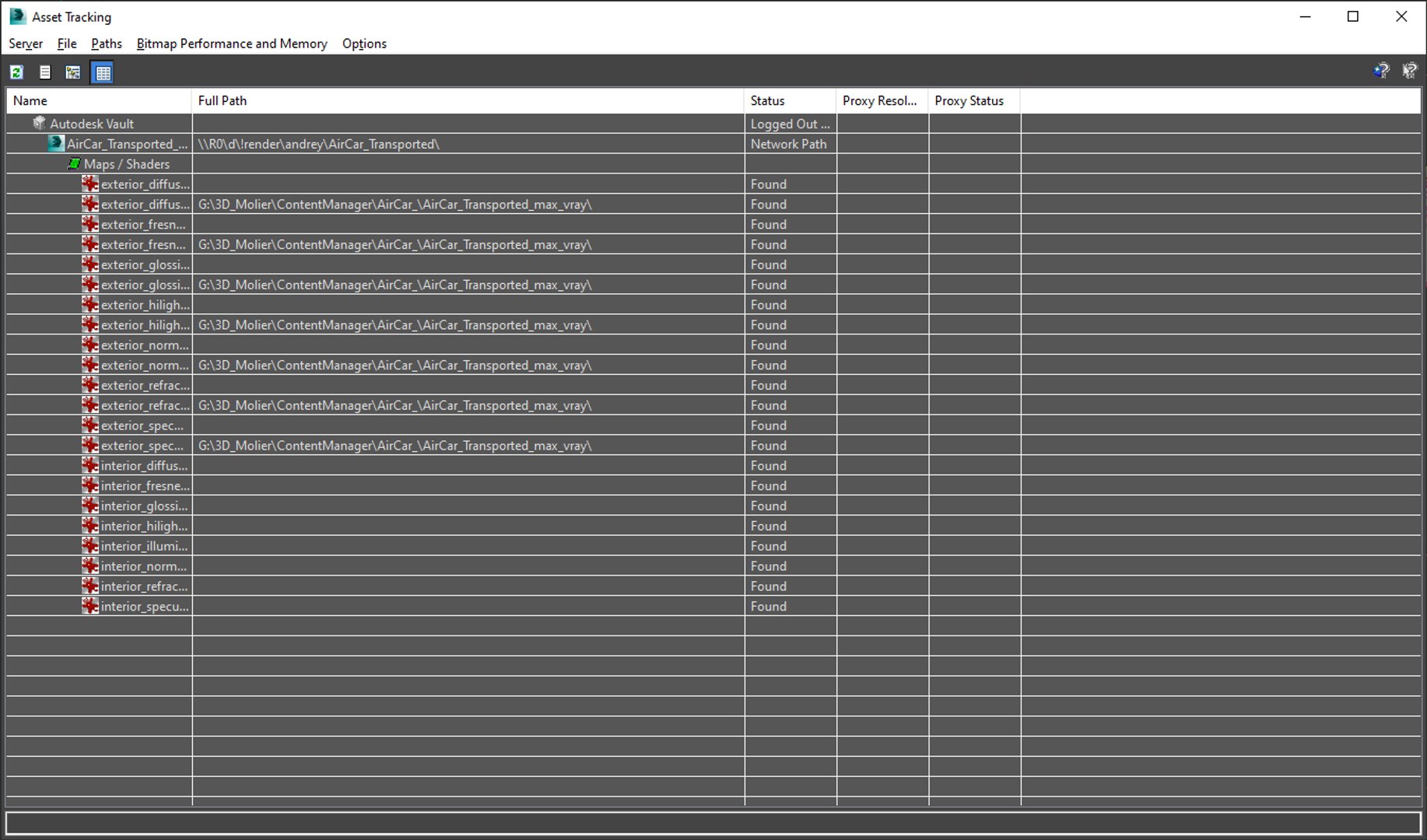Click Found status of interior_glossi row
The height and width of the screenshot is (840, 1427).
(x=769, y=506)
